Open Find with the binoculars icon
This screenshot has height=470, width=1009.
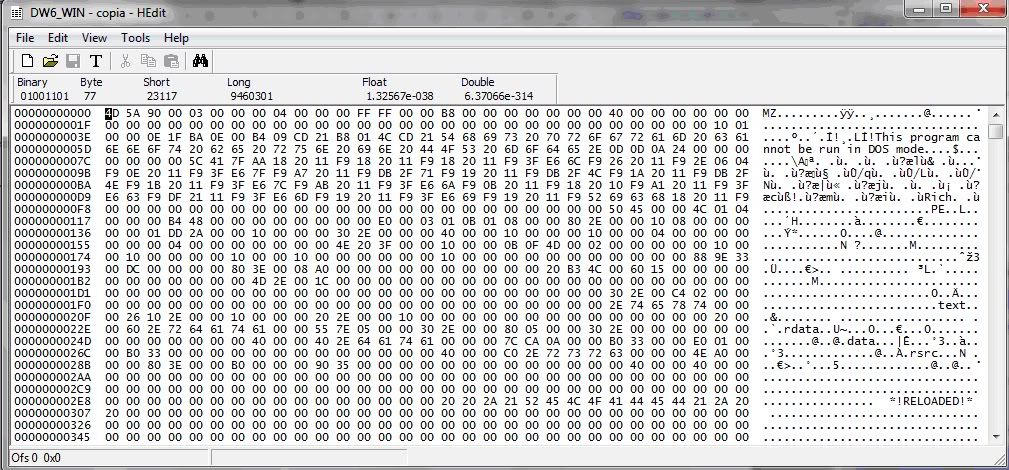click(200, 61)
